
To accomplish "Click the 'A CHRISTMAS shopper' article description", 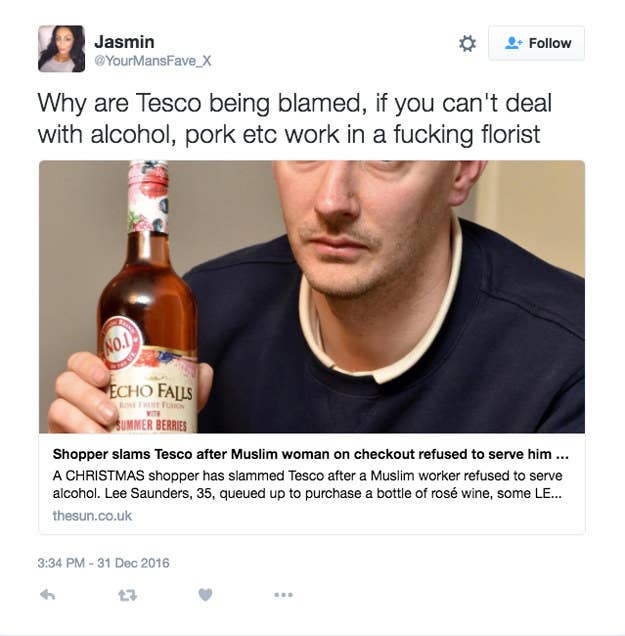I will [307, 484].
